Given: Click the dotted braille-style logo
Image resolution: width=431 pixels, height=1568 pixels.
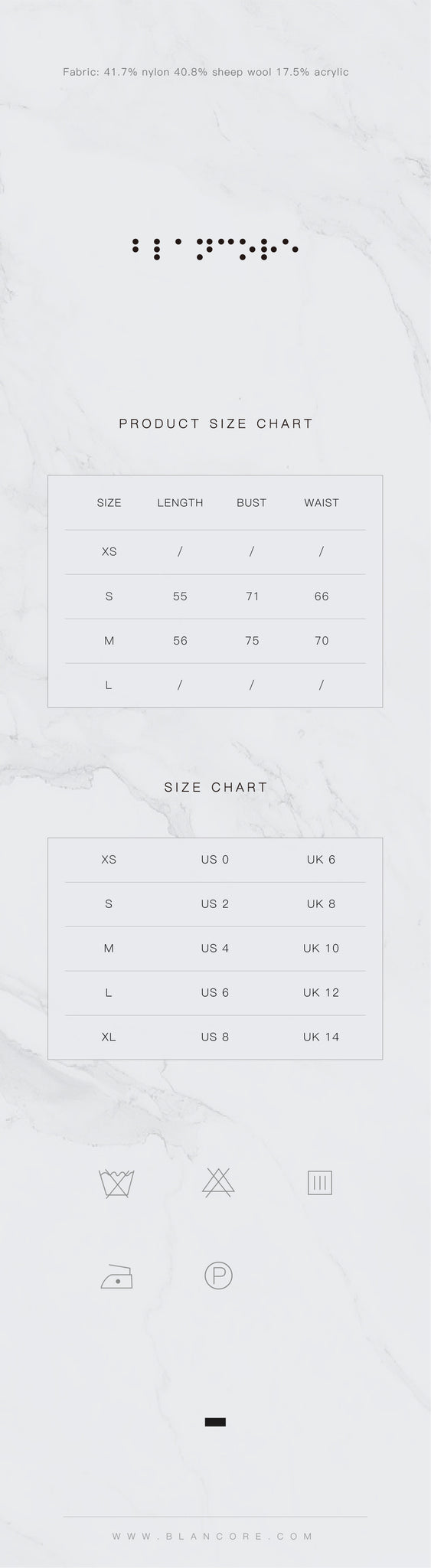Looking at the screenshot, I should 215,249.
